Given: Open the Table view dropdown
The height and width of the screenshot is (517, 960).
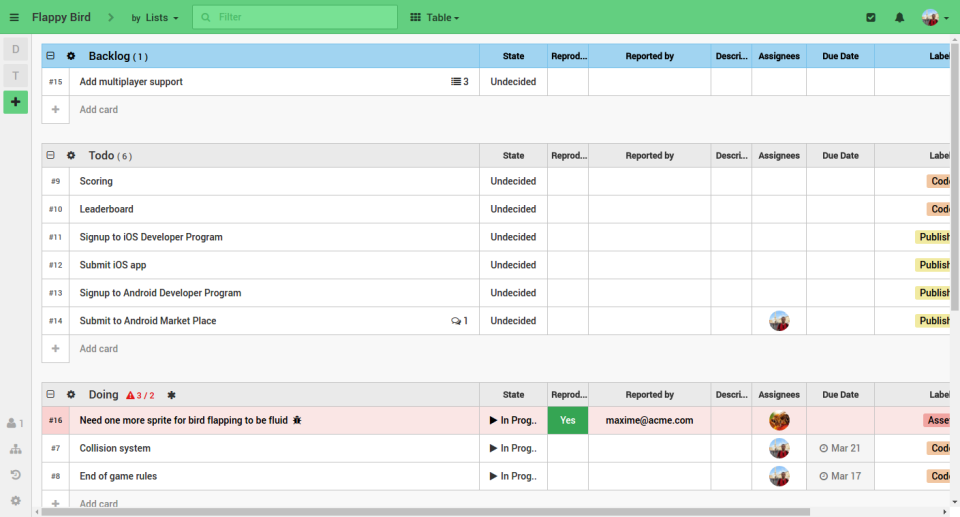Looking at the screenshot, I should [435, 18].
